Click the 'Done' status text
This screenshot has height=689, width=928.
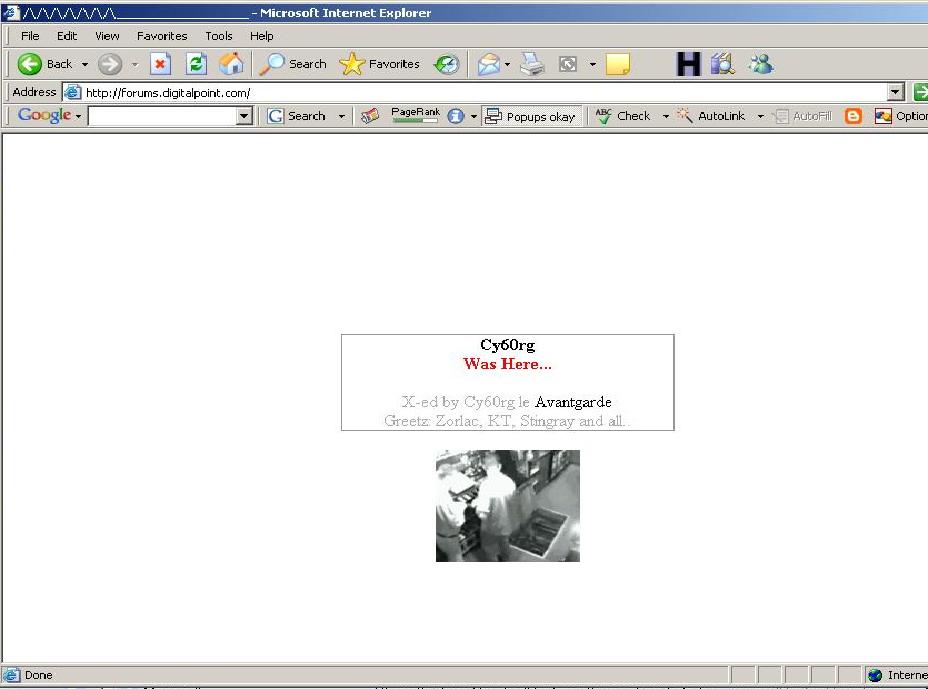pos(38,675)
